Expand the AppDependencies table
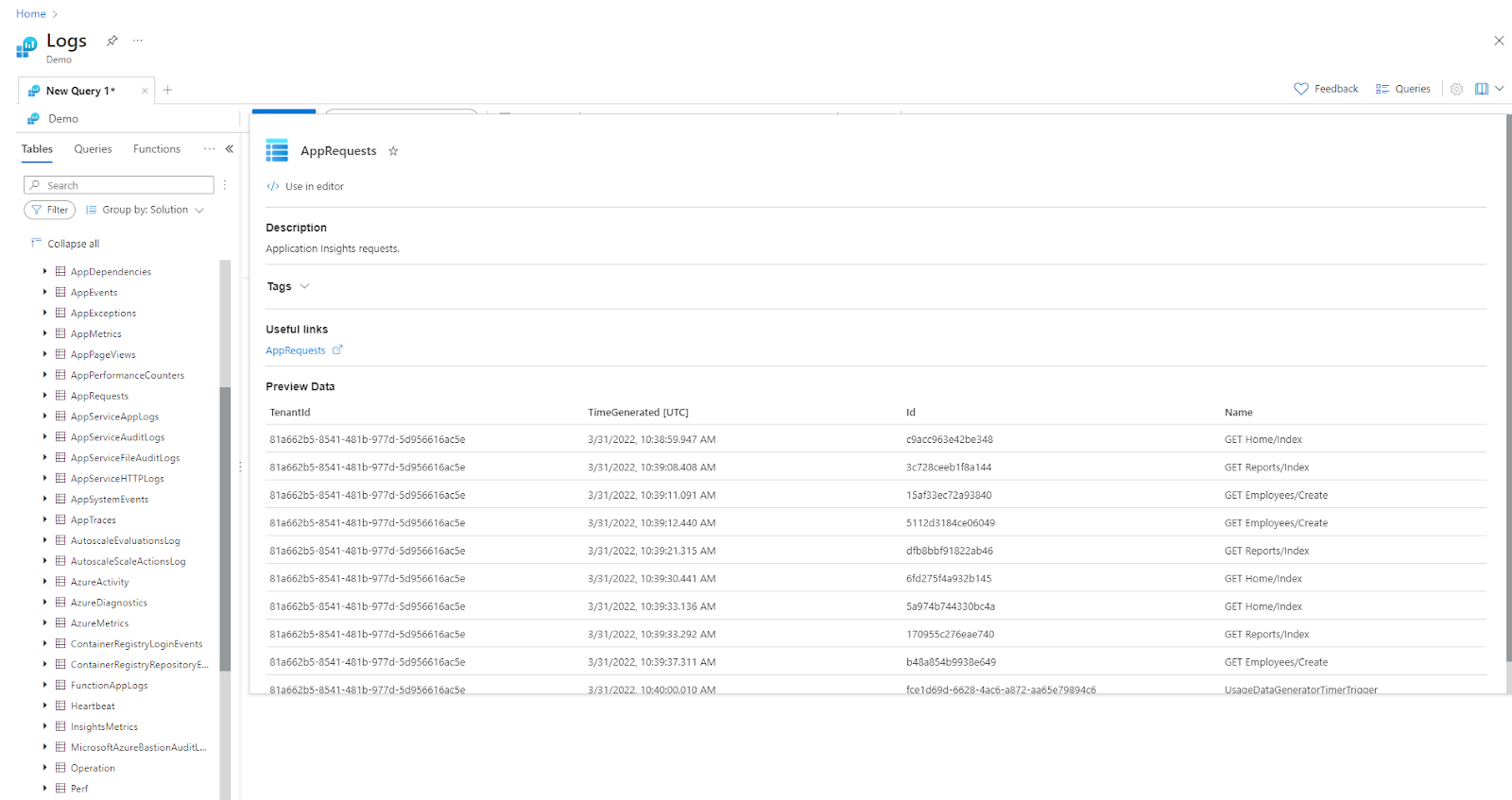Viewport: 1512px width, 800px height. [x=44, y=271]
